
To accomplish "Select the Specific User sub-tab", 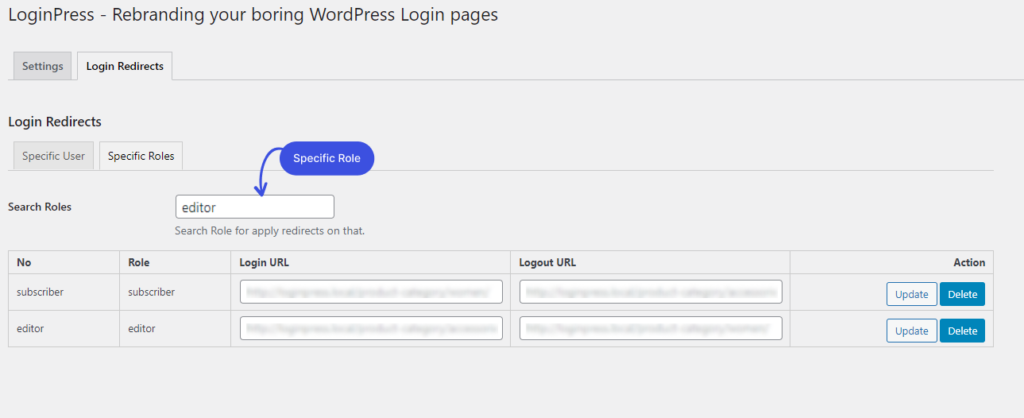I will click(54, 156).
